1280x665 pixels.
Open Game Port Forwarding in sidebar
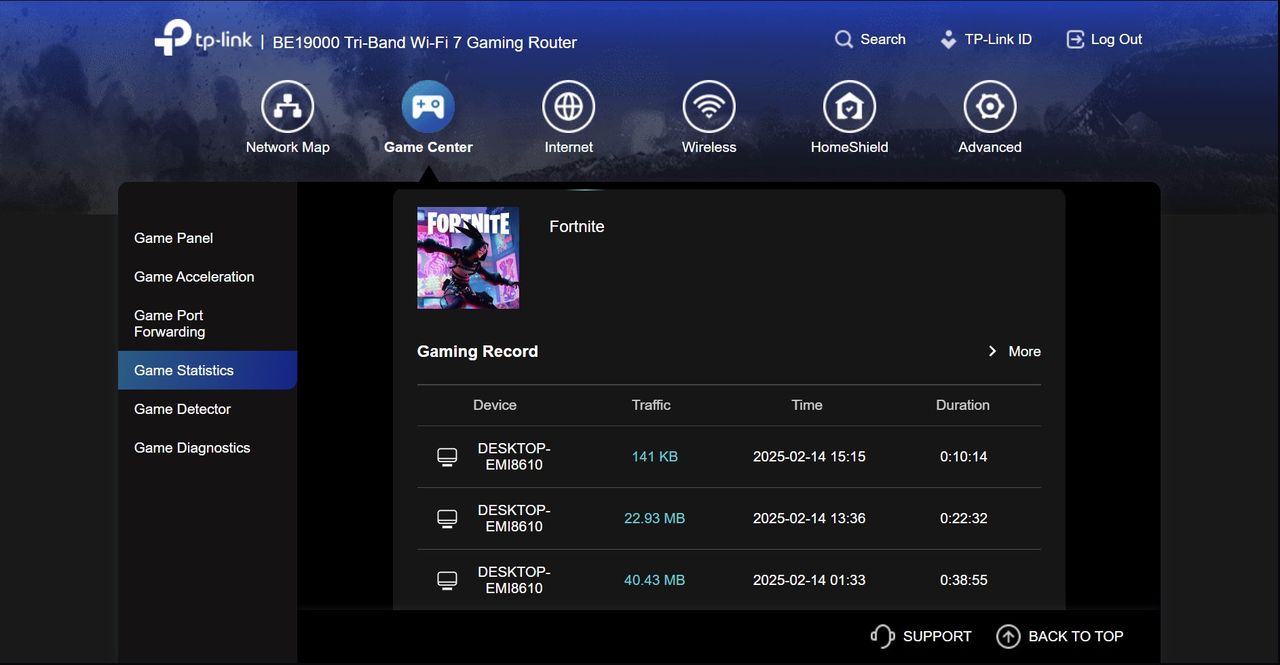click(x=170, y=323)
